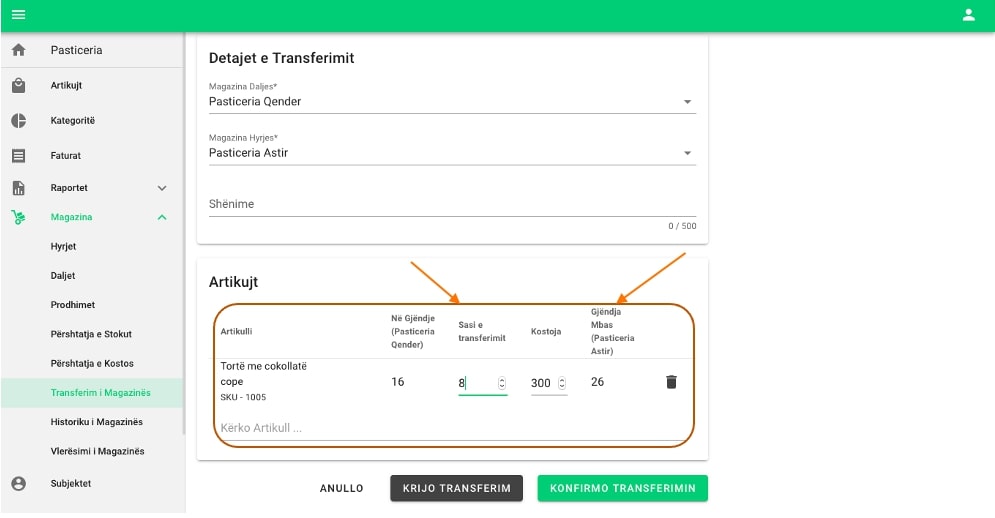Screen dimensions: 995x518
Task: Click the Pasticeria home icon
Action: click(x=18, y=50)
